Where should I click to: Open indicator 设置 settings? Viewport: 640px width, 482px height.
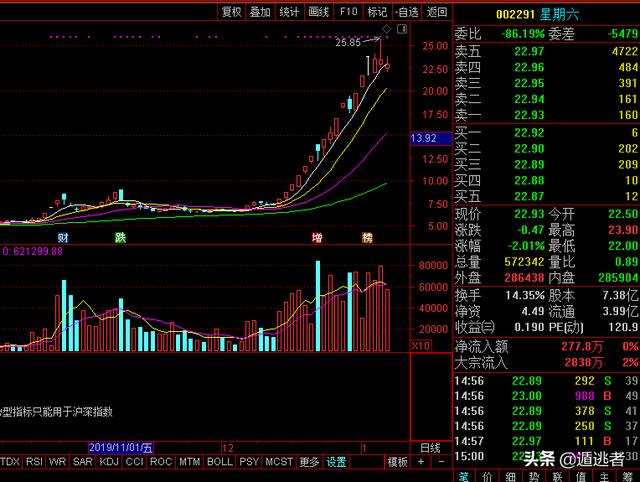pyautogui.click(x=336, y=462)
